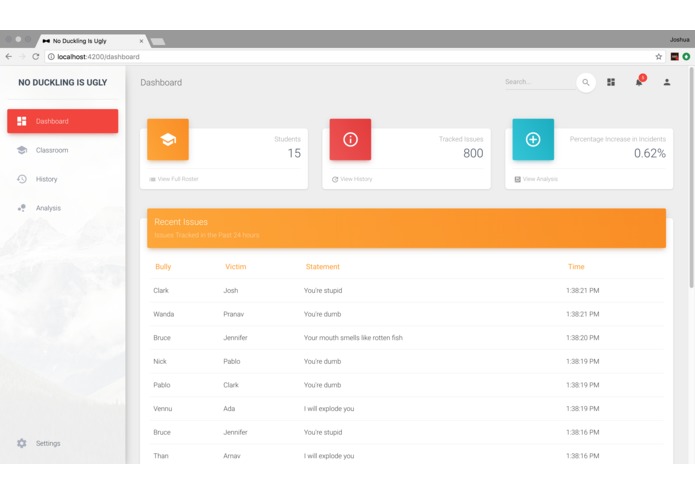Click the localhost:4200/dashboard address bar
This screenshot has width=695, height=494.
355,57
